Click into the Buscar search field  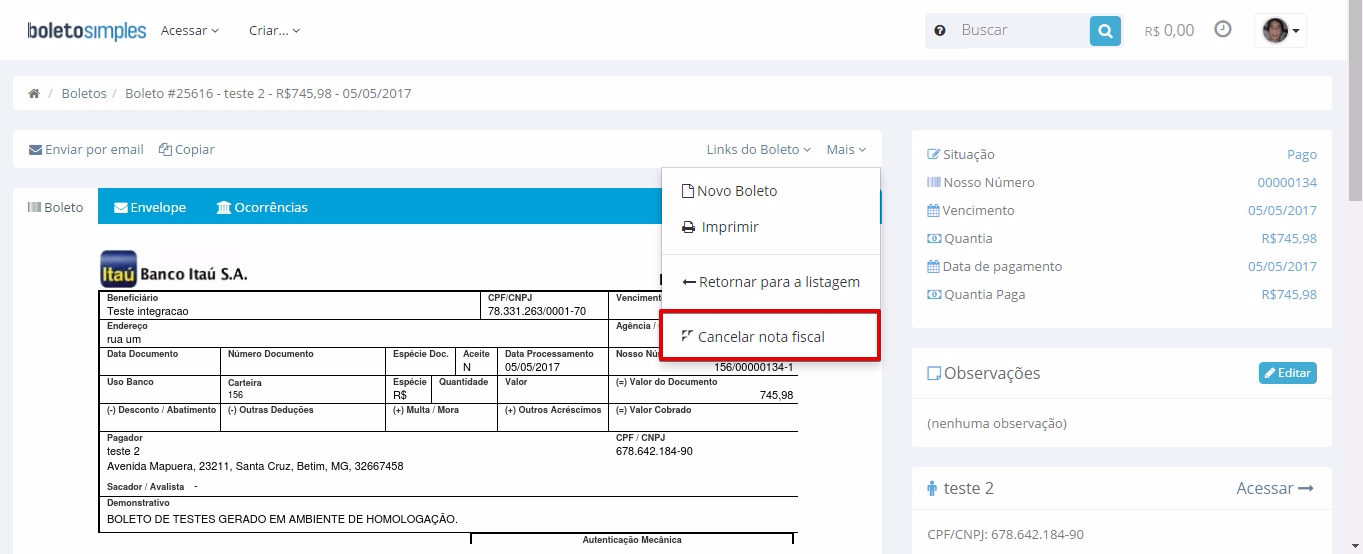[x=1020, y=31]
